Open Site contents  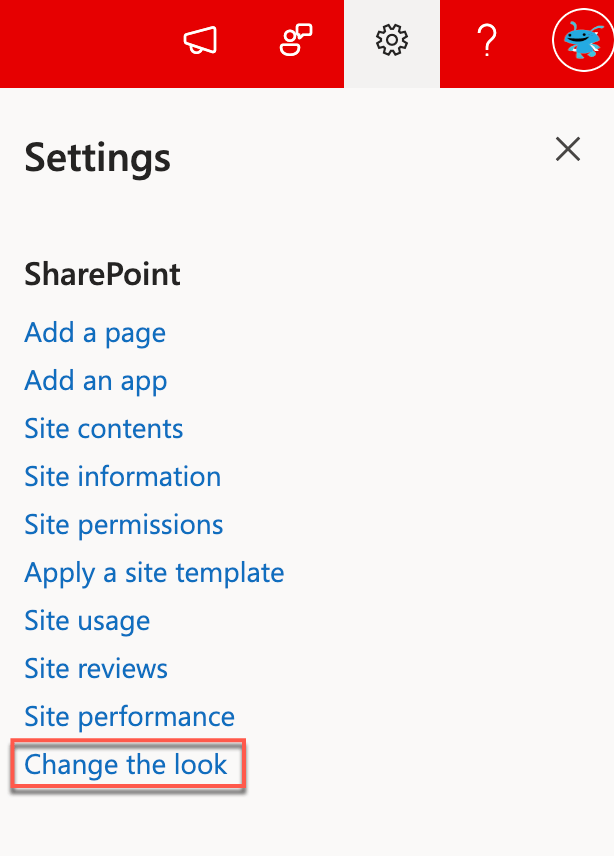point(104,429)
